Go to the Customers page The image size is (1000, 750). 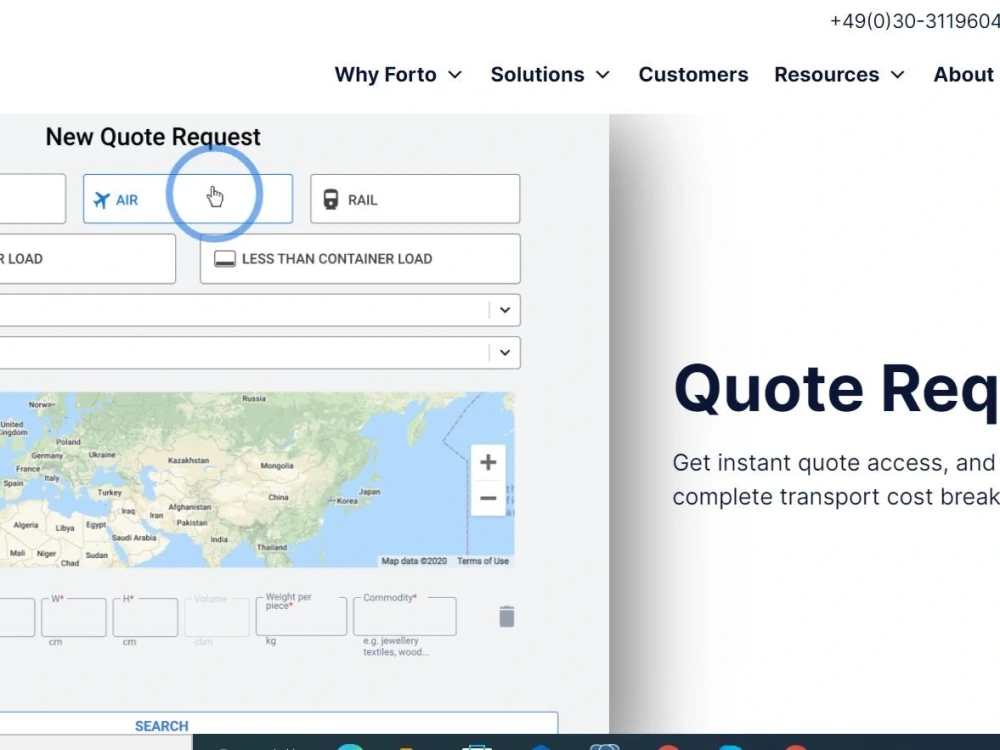point(693,75)
